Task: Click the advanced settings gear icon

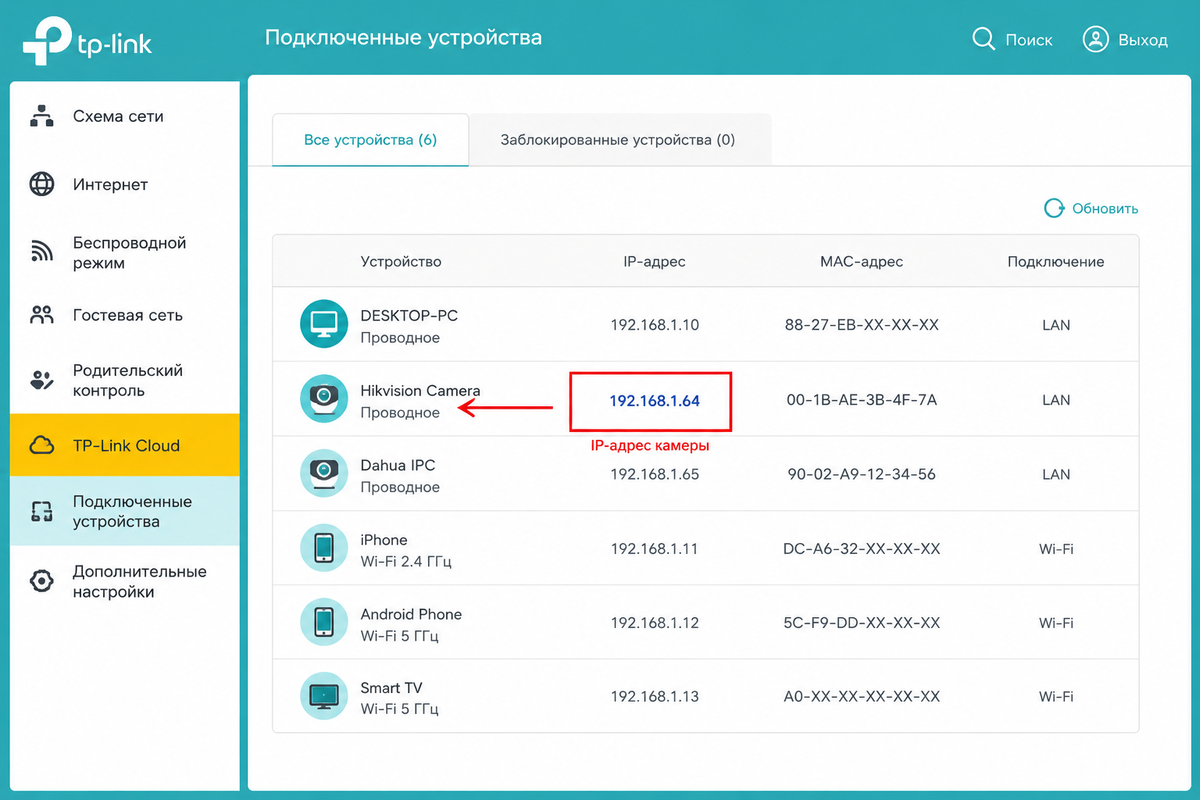Action: click(42, 581)
